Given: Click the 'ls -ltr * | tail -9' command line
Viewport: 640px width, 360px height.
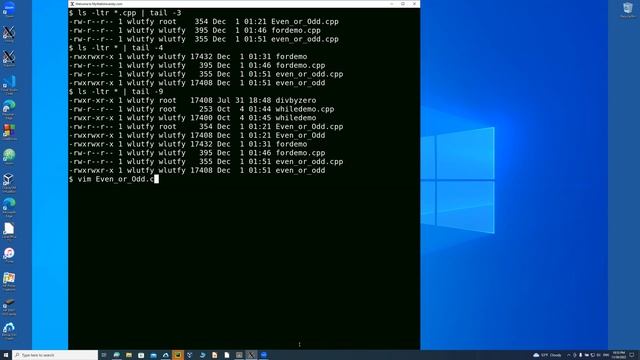Looking at the screenshot, I should [116, 91].
